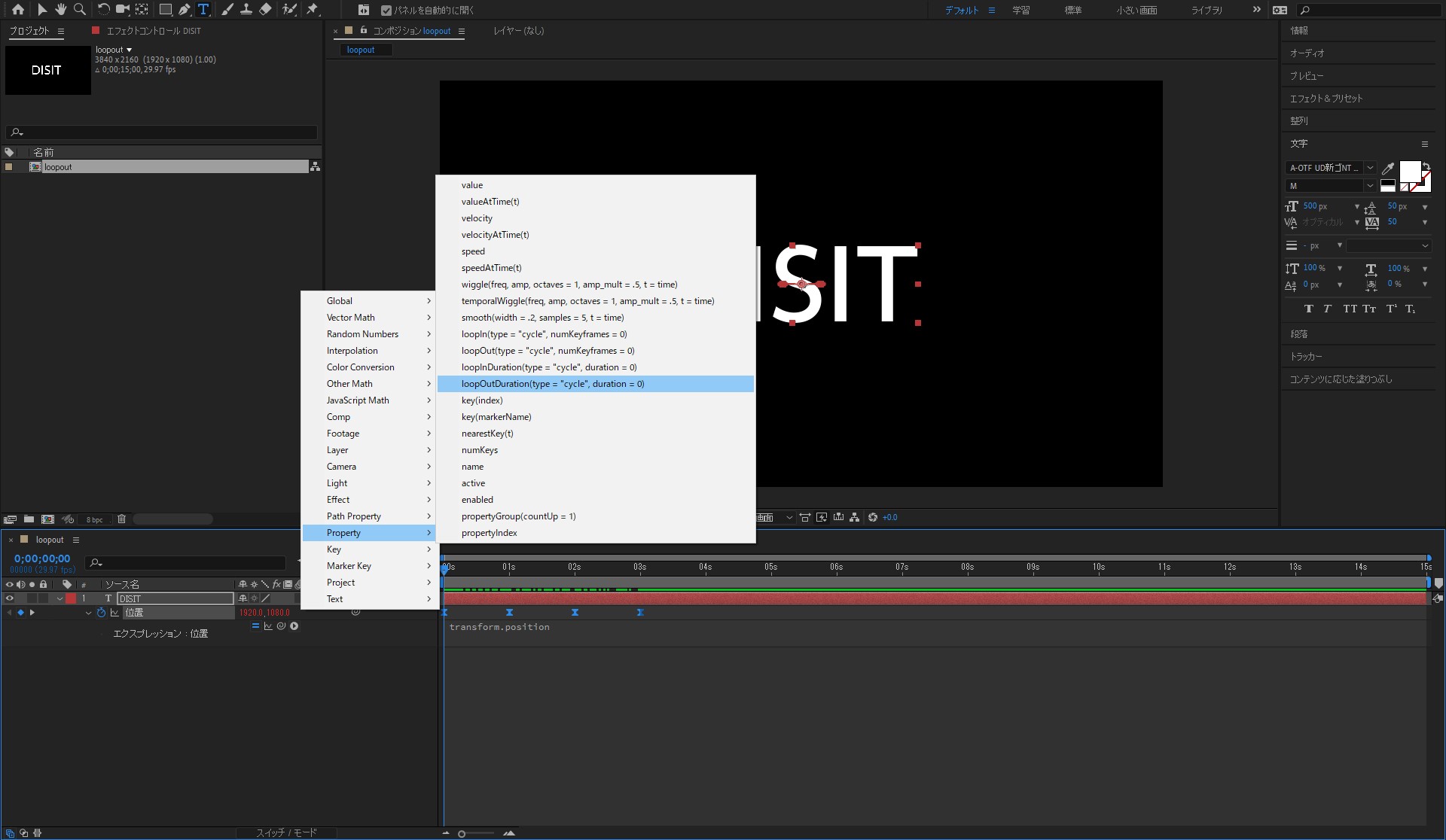Viewport: 1446px width, 840px height.
Task: Switch to the Standard (標準) workspace
Action: (1073, 11)
